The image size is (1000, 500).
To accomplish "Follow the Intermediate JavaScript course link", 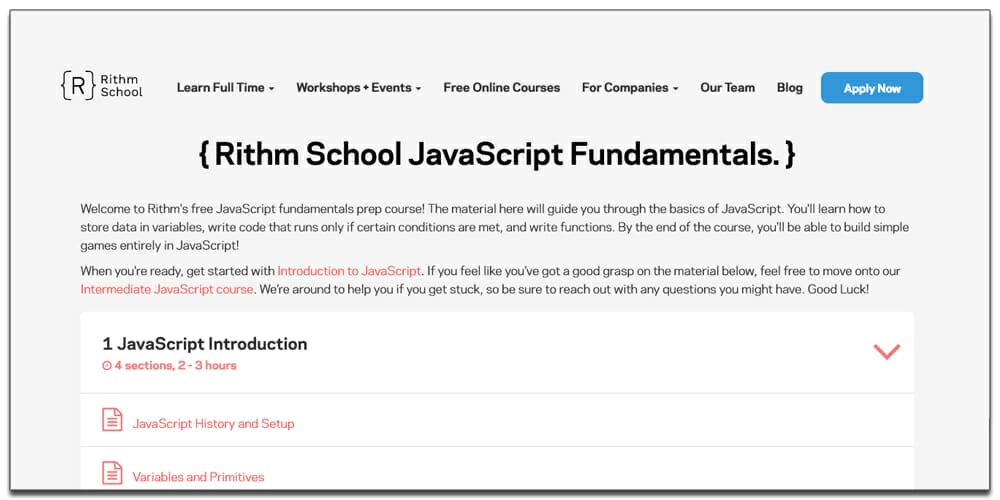I will (x=167, y=290).
